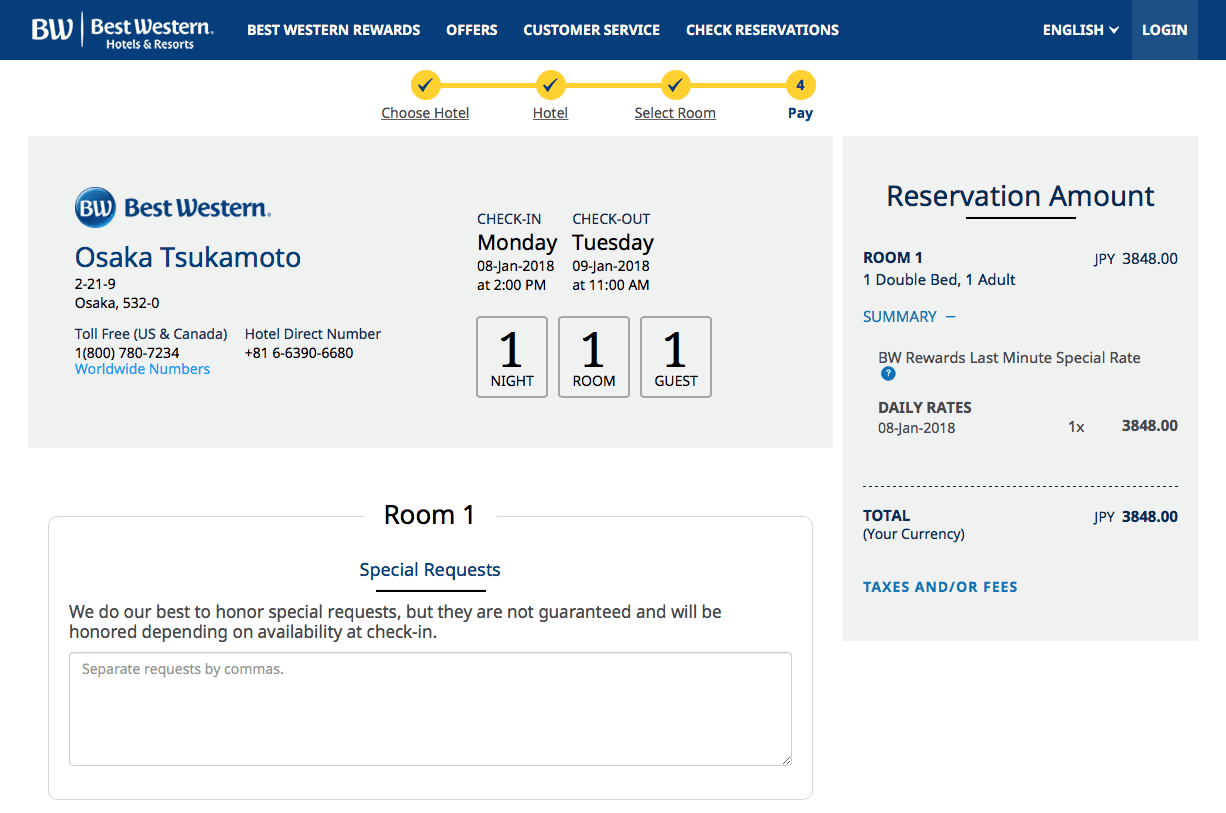Click inside the Special Requests text box
1226x813 pixels.
[x=430, y=709]
